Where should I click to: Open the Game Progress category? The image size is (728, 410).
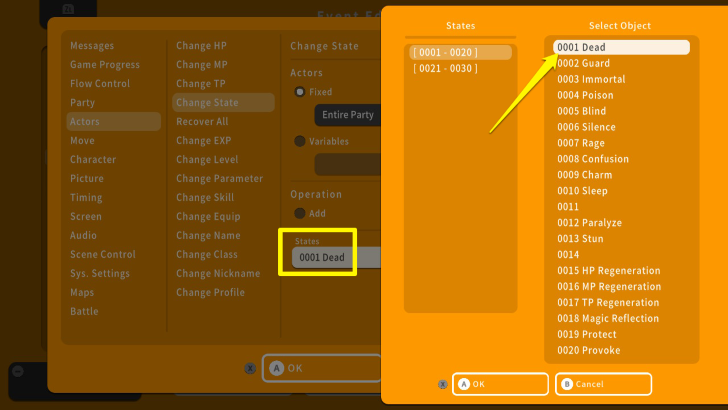(x=104, y=65)
